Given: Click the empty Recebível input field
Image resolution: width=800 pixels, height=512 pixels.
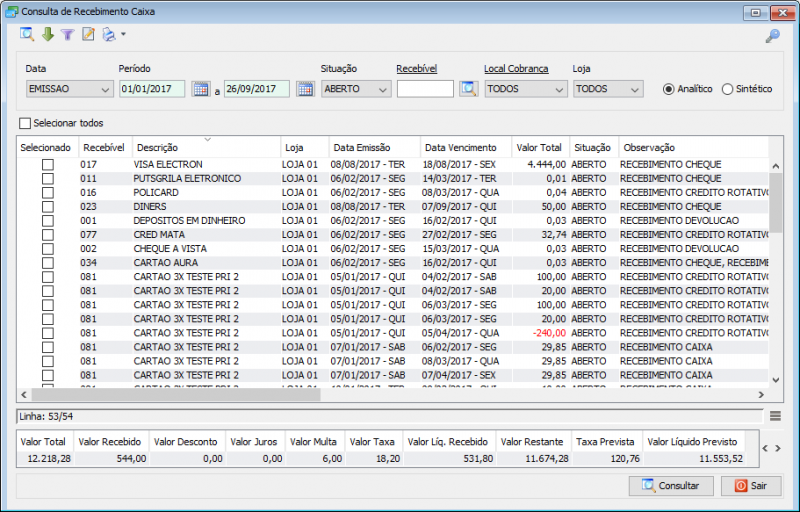Looking at the screenshot, I should [425, 89].
